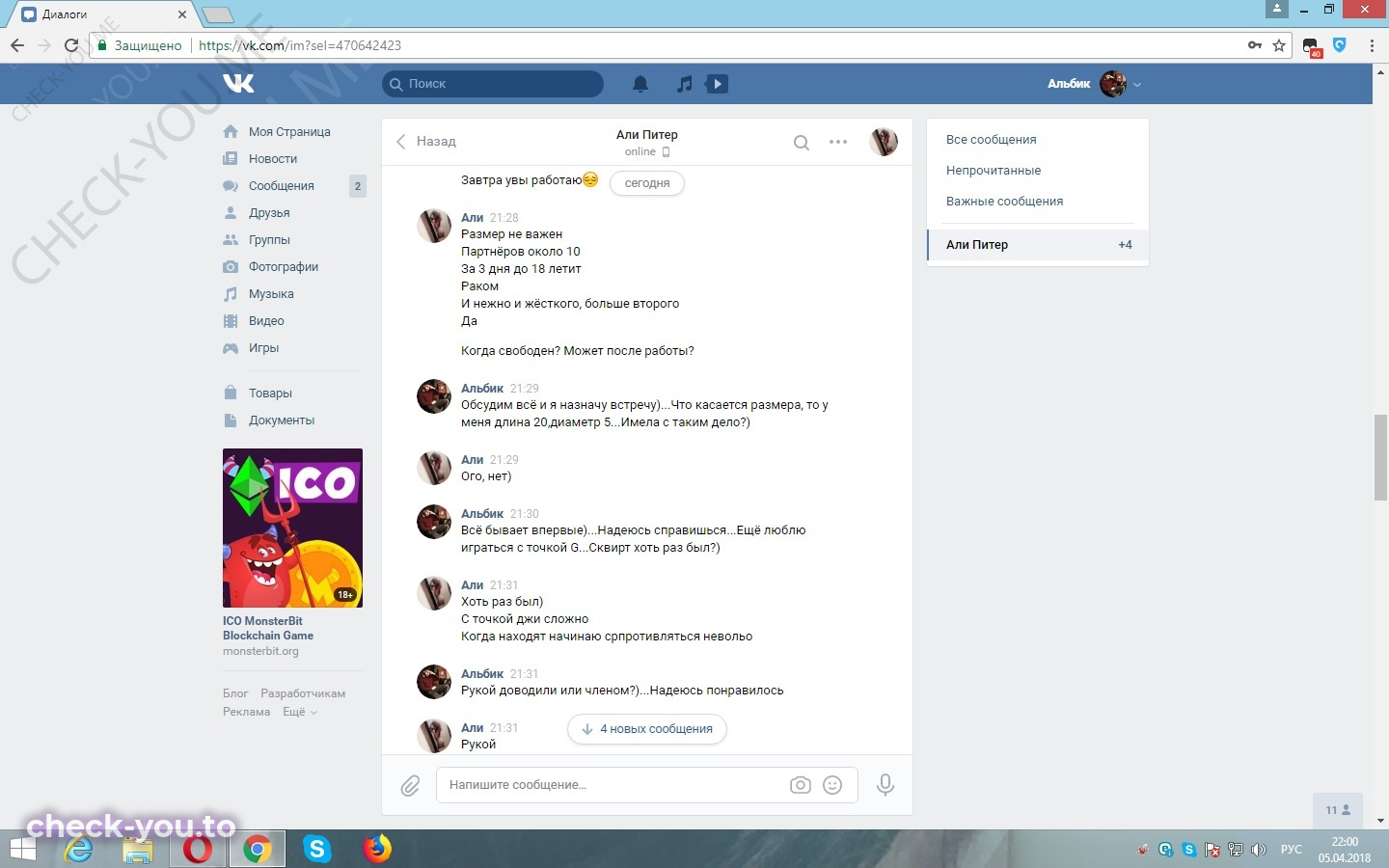Image resolution: width=1389 pixels, height=868 pixels.
Task: Open Игры in left menu
Action: 263,348
